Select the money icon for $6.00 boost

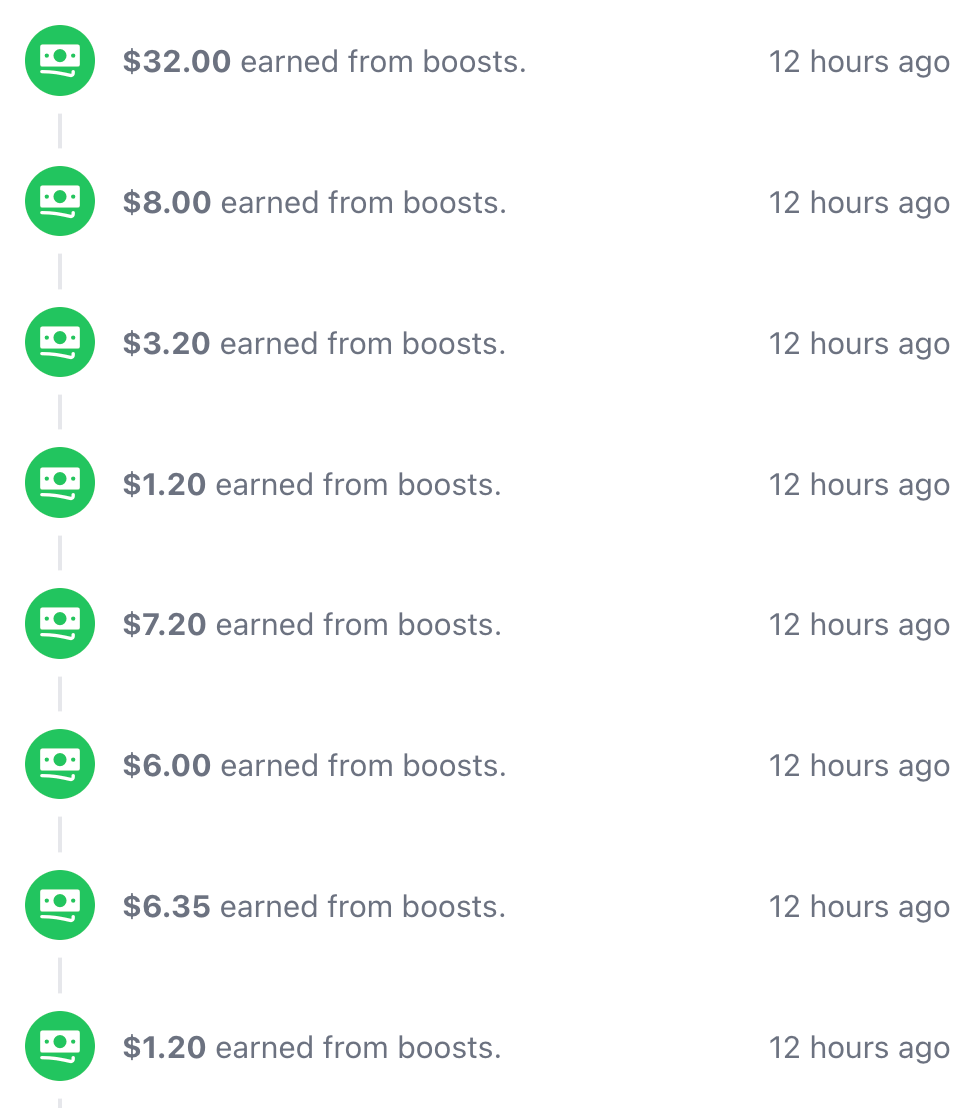click(x=60, y=765)
